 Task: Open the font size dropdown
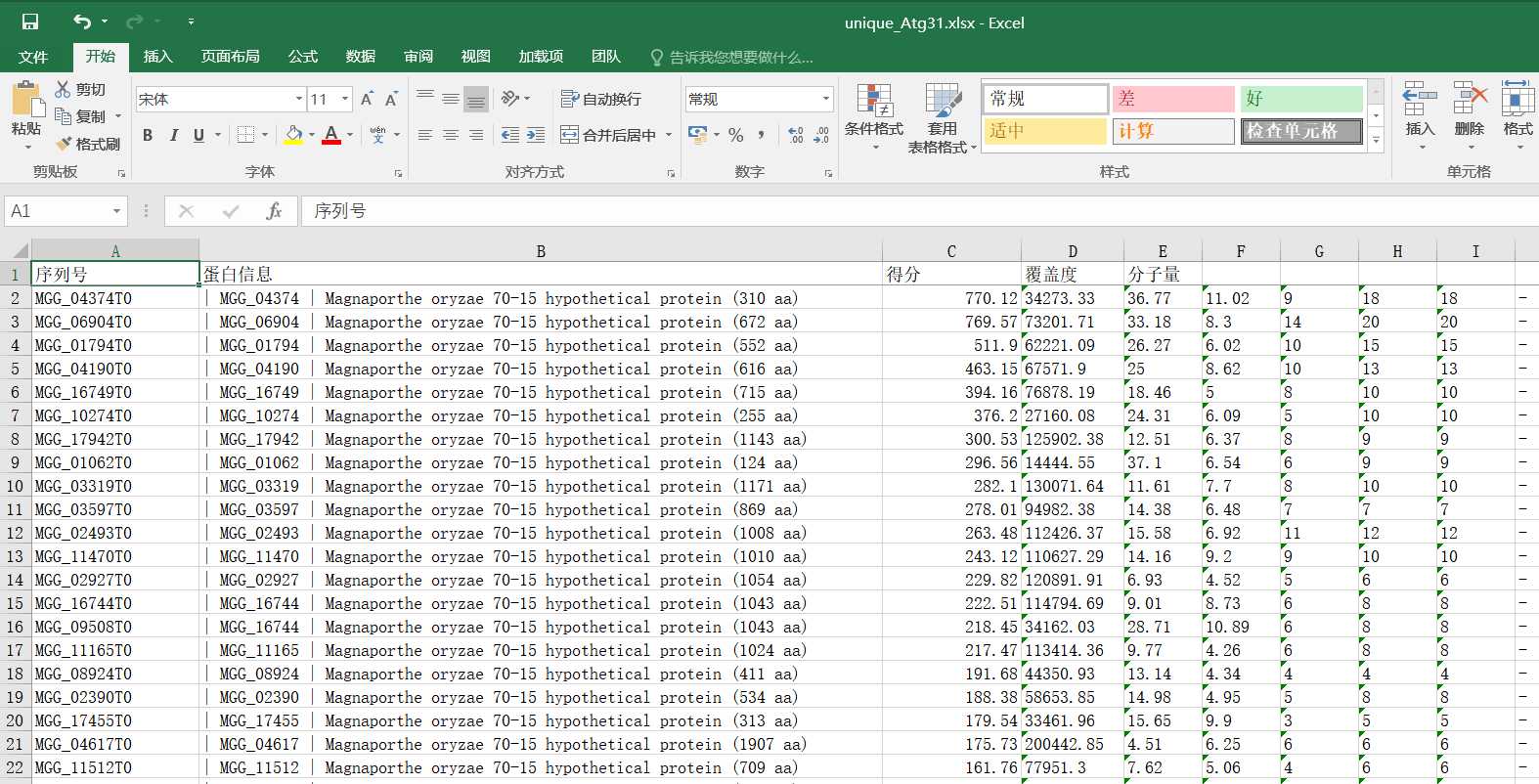[345, 99]
